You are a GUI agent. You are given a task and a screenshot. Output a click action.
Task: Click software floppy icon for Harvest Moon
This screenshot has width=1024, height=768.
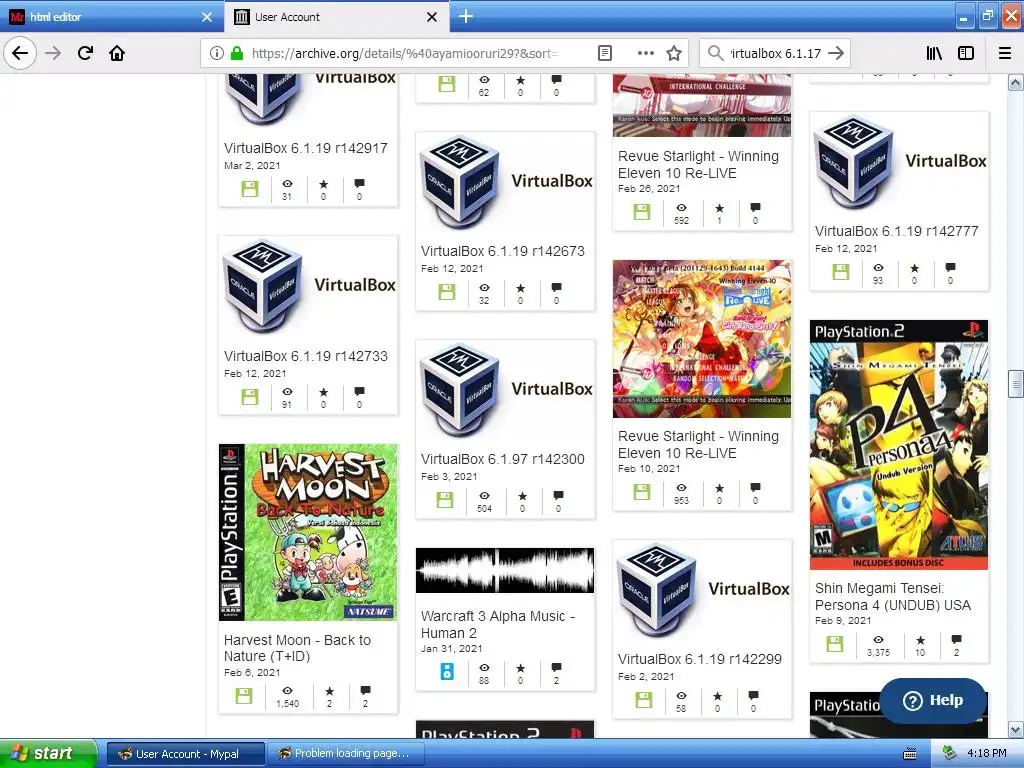coord(244,696)
